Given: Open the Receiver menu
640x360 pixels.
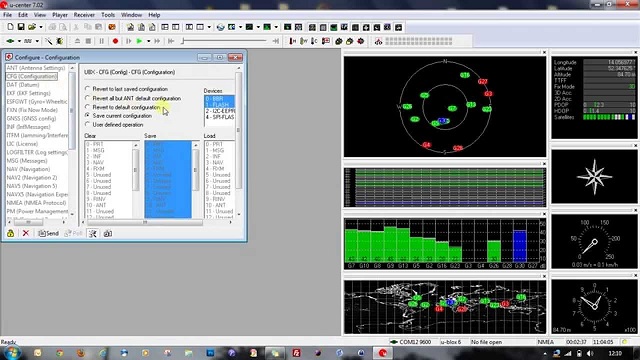Looking at the screenshot, I should tap(84, 15).
